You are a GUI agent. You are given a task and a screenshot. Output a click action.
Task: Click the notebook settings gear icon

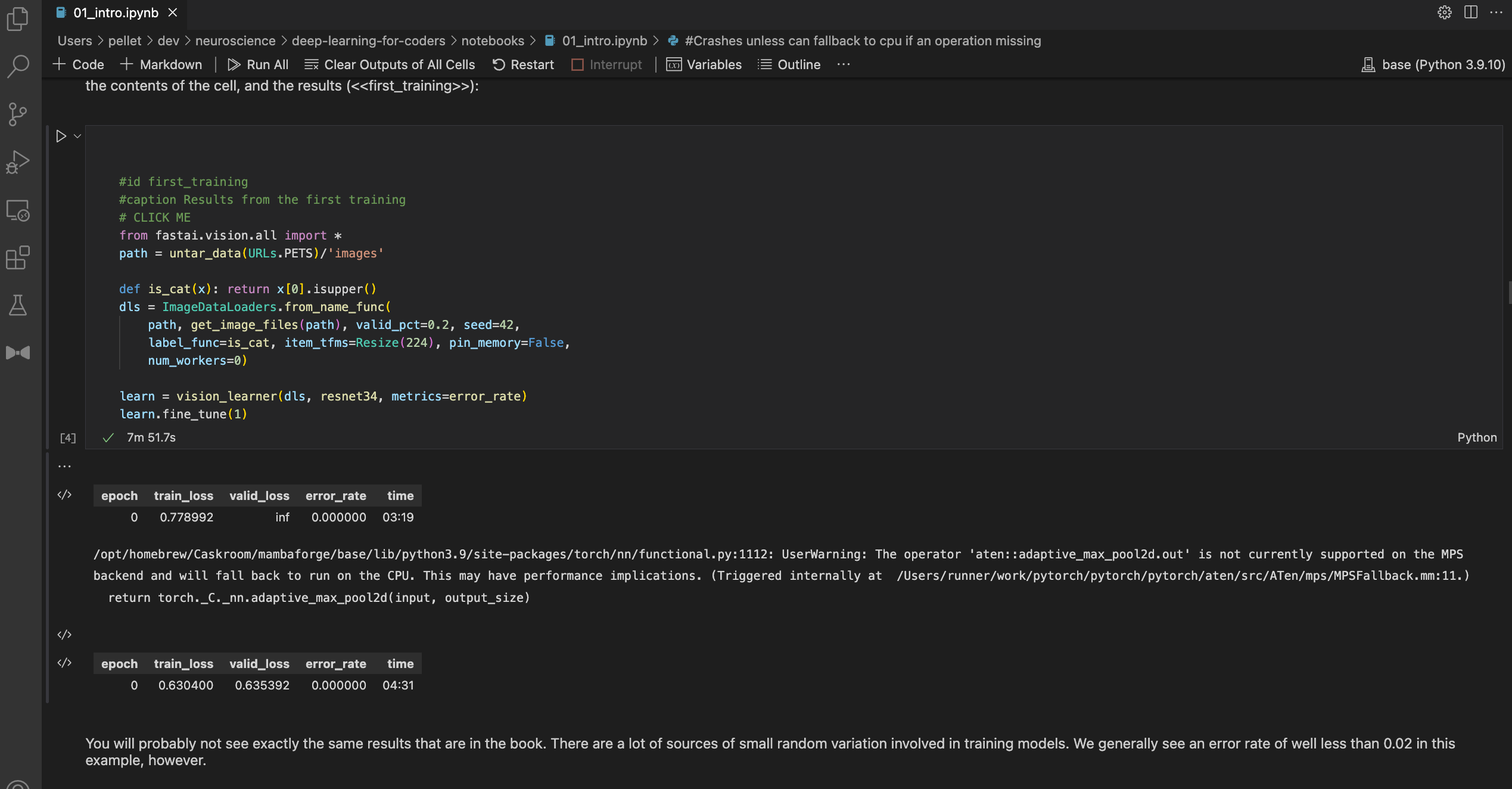pyautogui.click(x=1444, y=13)
